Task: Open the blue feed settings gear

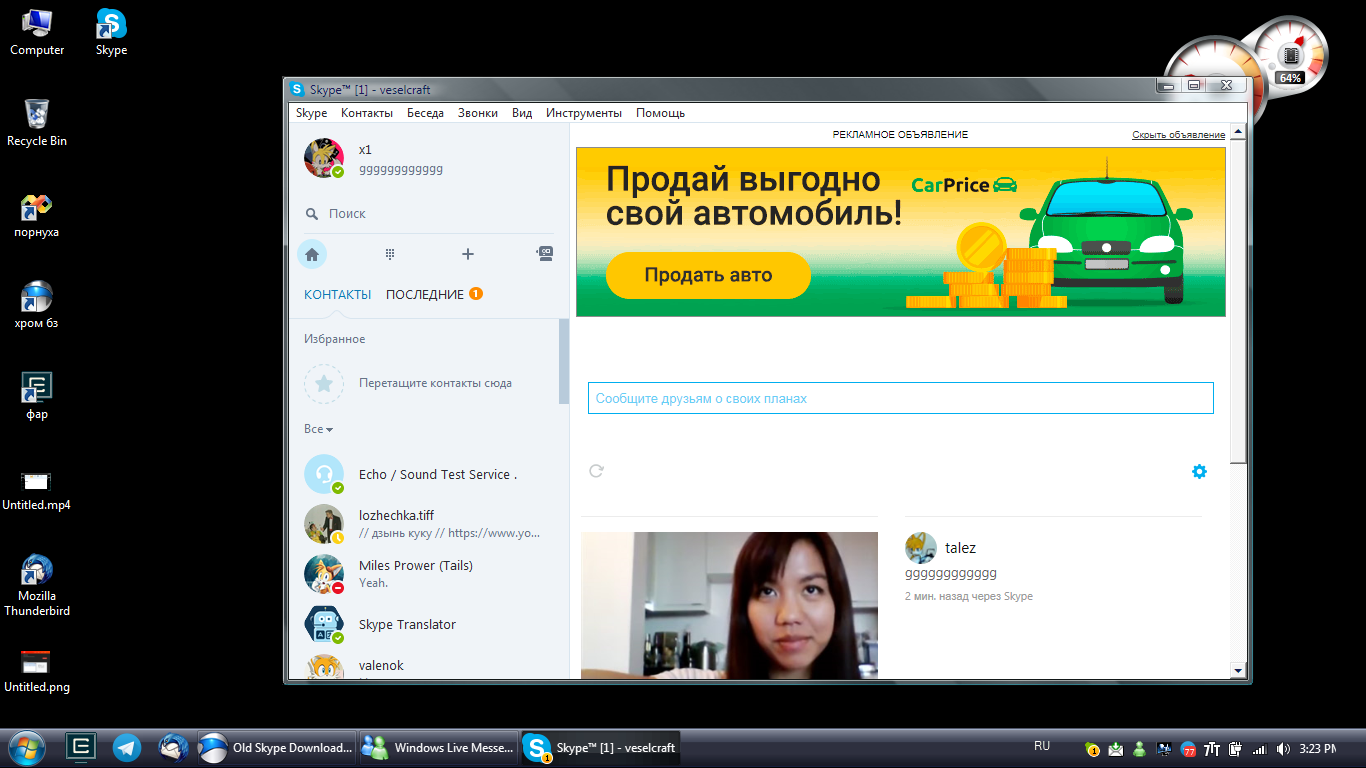Action: pyautogui.click(x=1199, y=471)
